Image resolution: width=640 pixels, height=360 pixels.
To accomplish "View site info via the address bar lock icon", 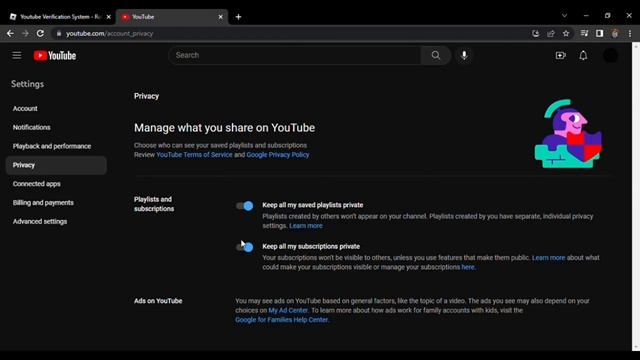I will 59,33.
